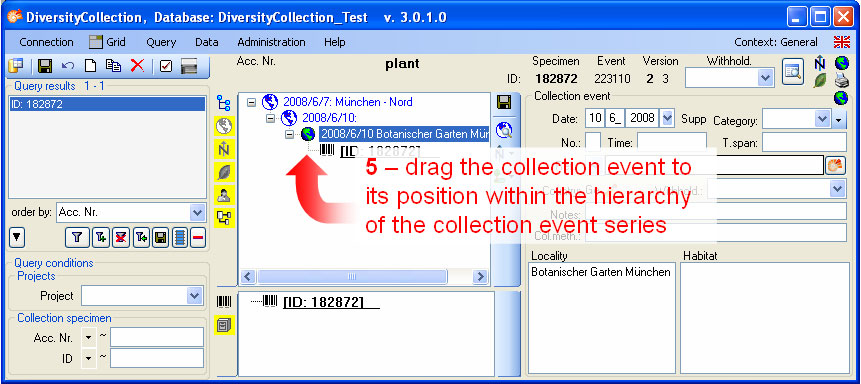Click the horizontal scrollbar of the tree view
This screenshot has width=861, height=384.
(x=365, y=276)
